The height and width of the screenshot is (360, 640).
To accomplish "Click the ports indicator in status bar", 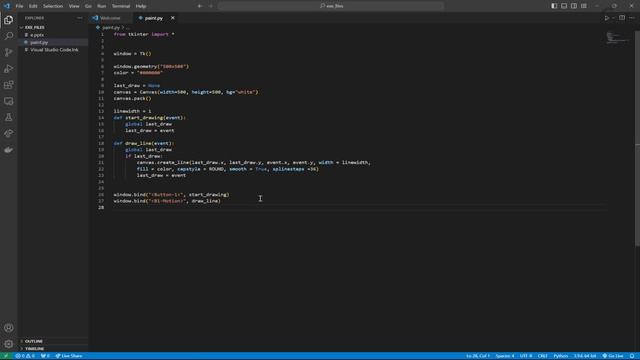I will pyautogui.click(x=45, y=356).
